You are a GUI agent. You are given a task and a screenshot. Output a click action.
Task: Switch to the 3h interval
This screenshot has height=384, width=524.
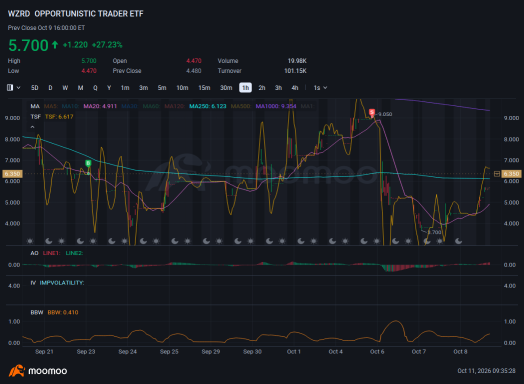click(x=278, y=88)
